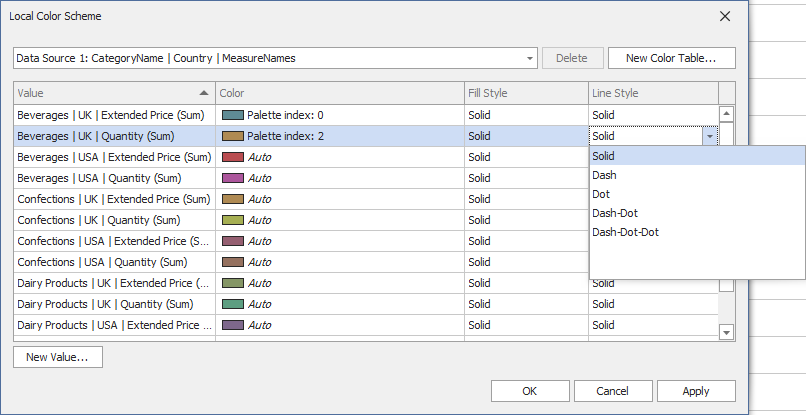Viewport: 806px width, 415px height.
Task: Click the Color column header
Action: [x=340, y=93]
